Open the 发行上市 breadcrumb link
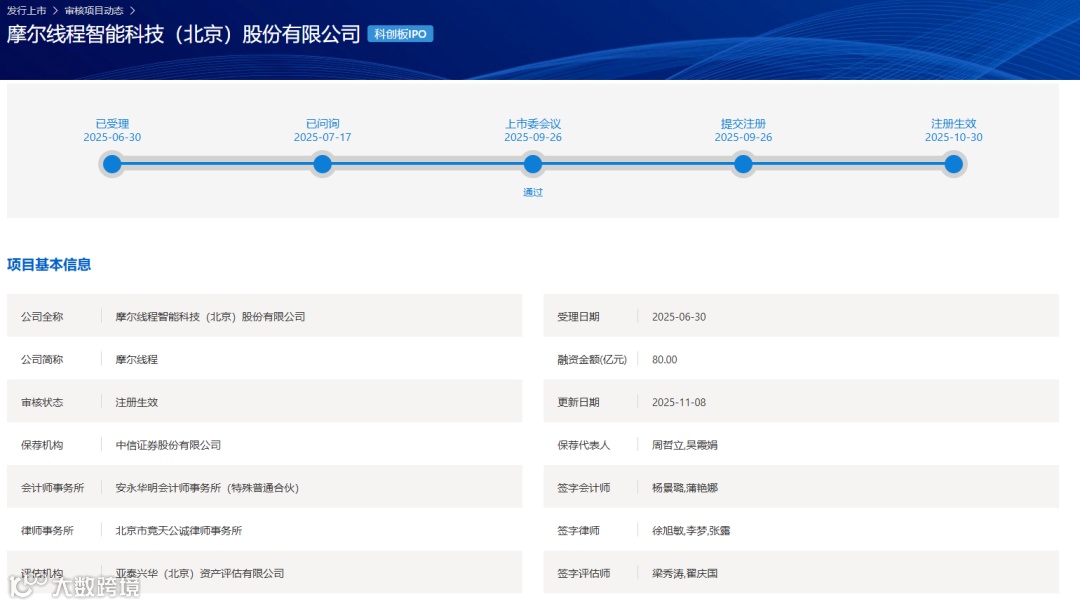The image size is (1080, 606). coord(26,10)
